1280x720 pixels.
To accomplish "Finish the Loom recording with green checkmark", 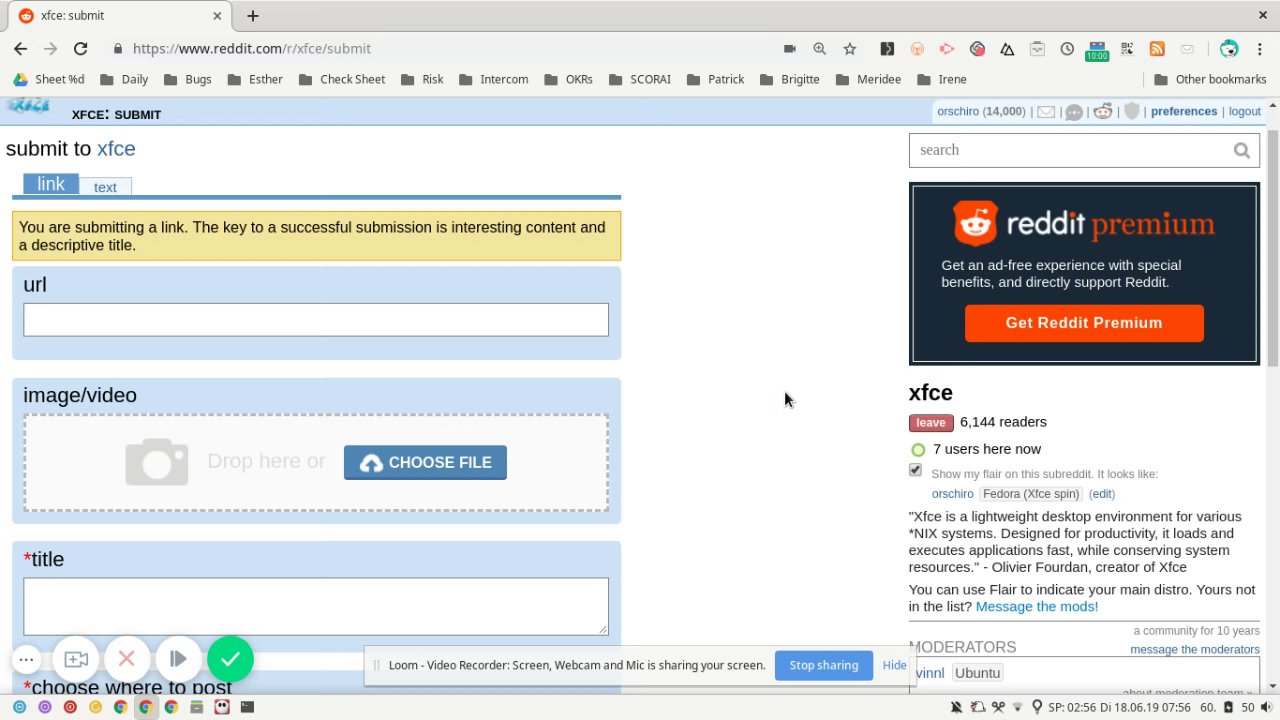I will click(x=230, y=659).
